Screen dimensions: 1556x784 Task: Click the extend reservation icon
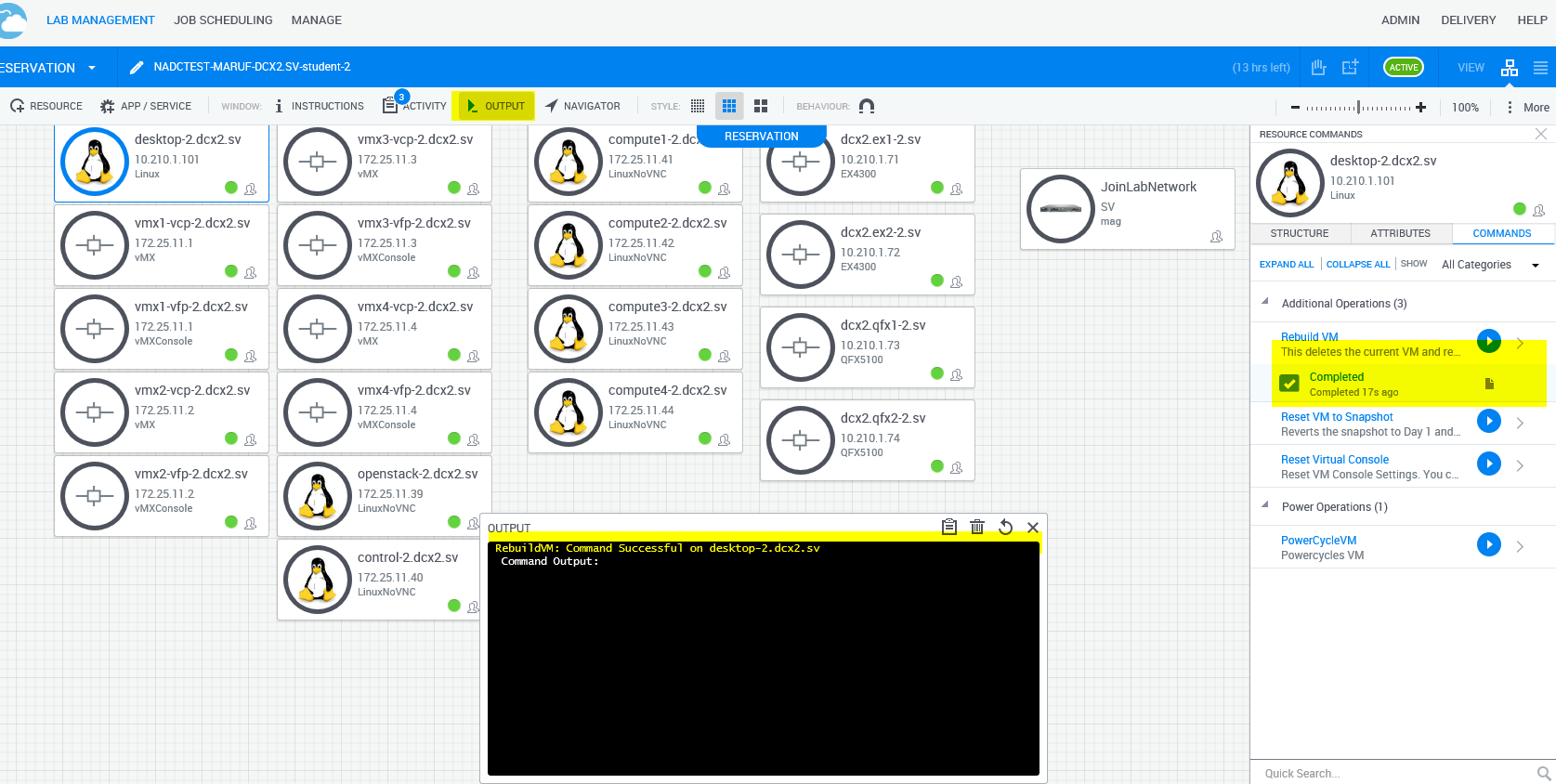(x=1350, y=67)
